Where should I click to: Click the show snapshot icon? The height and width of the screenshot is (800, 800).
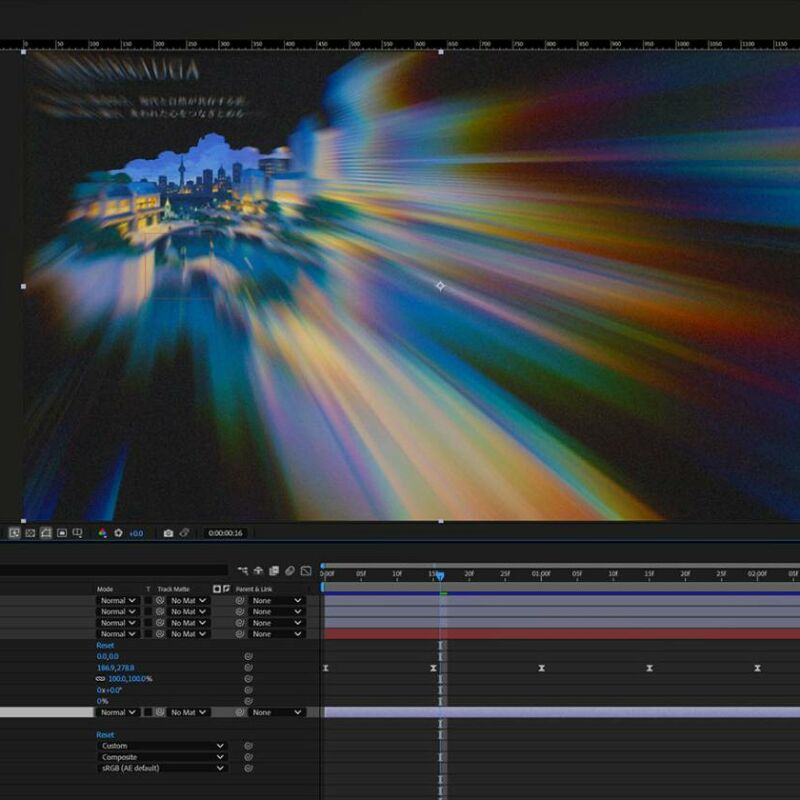pyautogui.click(x=184, y=533)
